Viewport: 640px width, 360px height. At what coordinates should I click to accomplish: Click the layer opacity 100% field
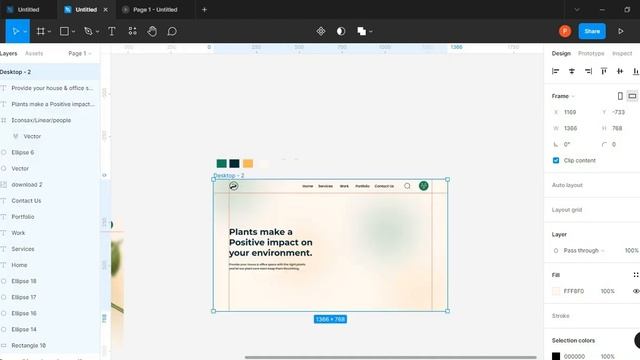tap(631, 250)
